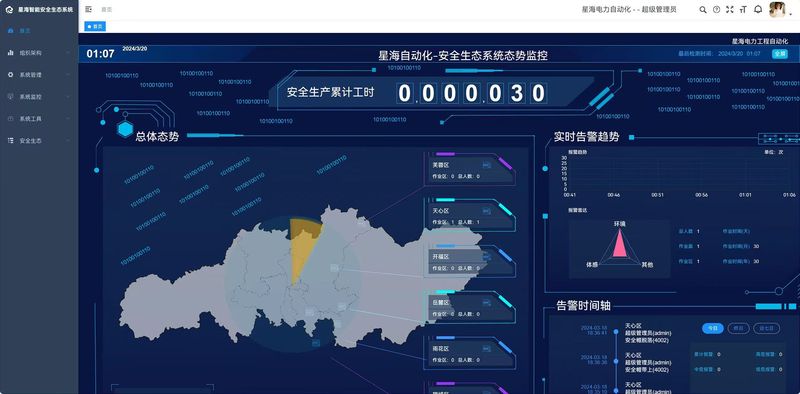Open notifications bell icon
Screen dimensions: 800x394
point(758,9)
